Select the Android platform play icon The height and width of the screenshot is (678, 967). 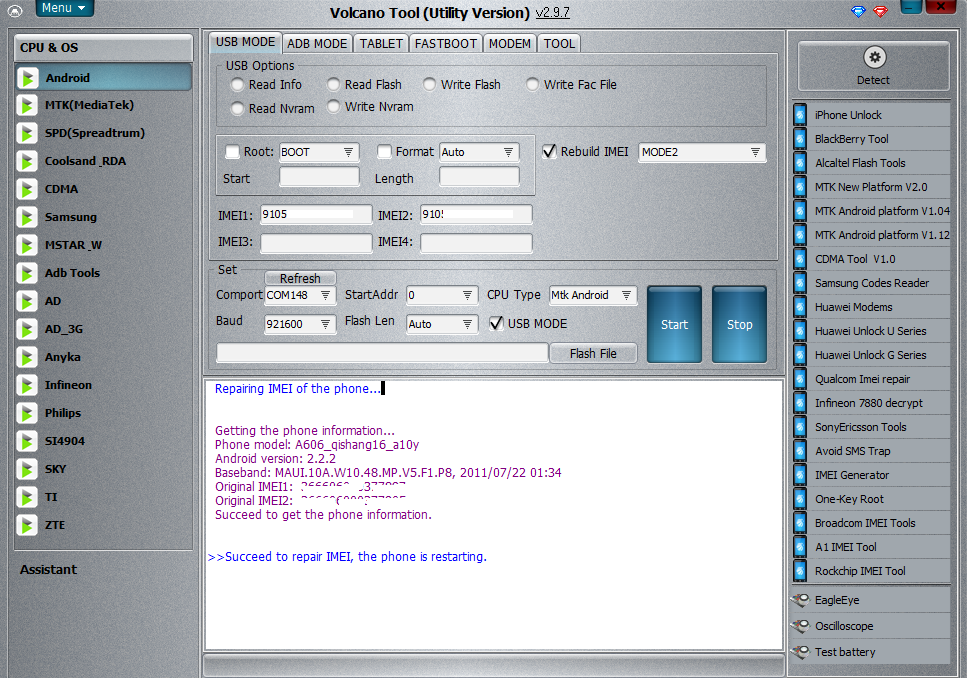coord(27,78)
